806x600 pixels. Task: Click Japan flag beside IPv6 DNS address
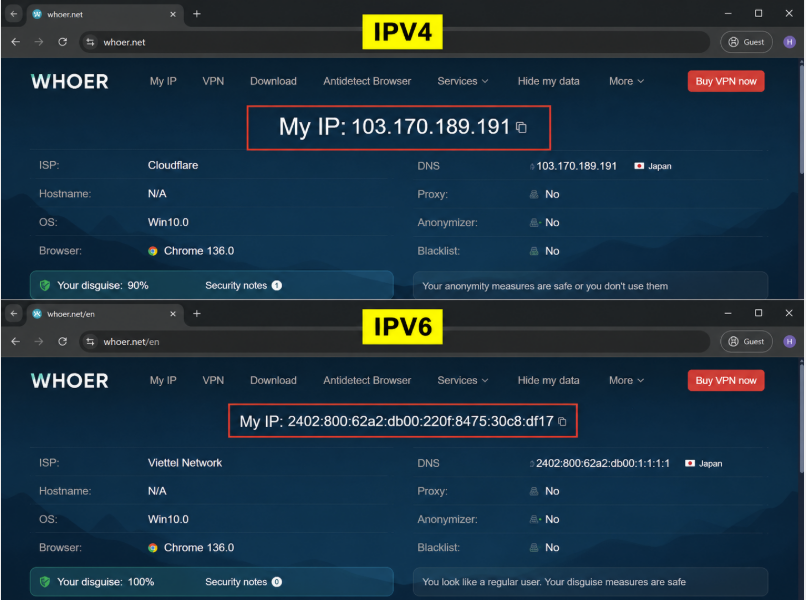(690, 464)
